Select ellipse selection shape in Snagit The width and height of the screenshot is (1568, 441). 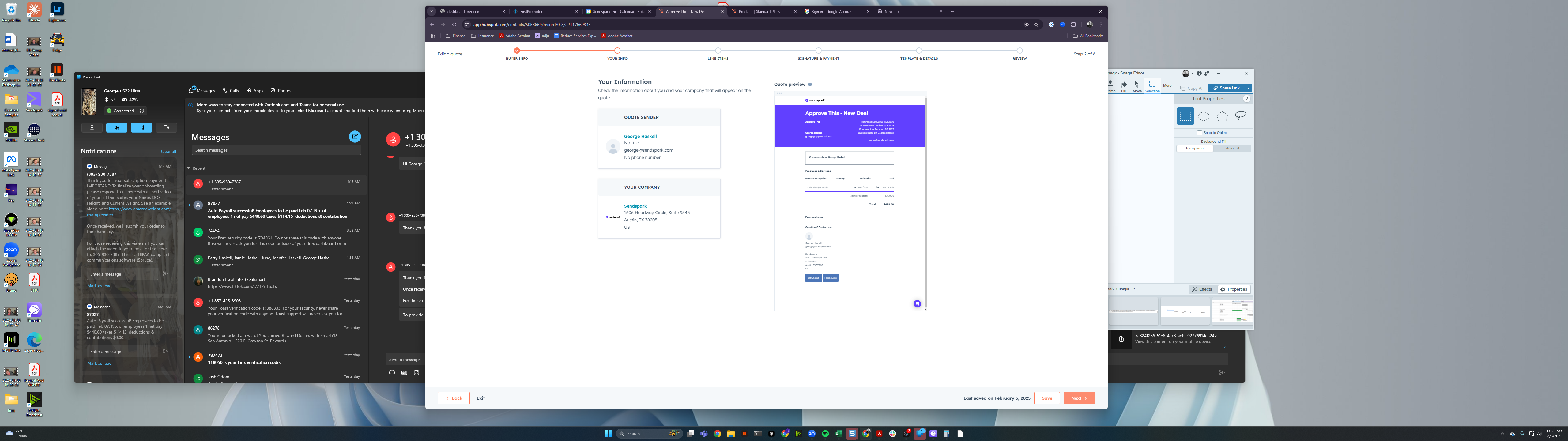tap(1204, 116)
